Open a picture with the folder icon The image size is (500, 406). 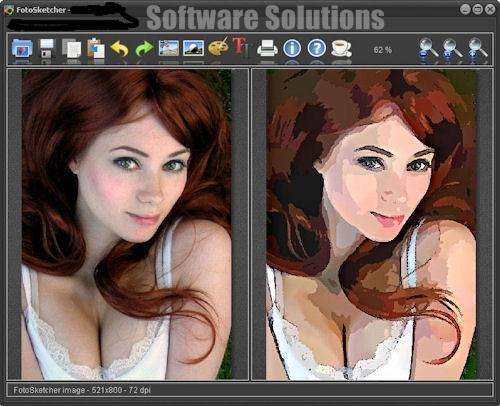point(22,48)
